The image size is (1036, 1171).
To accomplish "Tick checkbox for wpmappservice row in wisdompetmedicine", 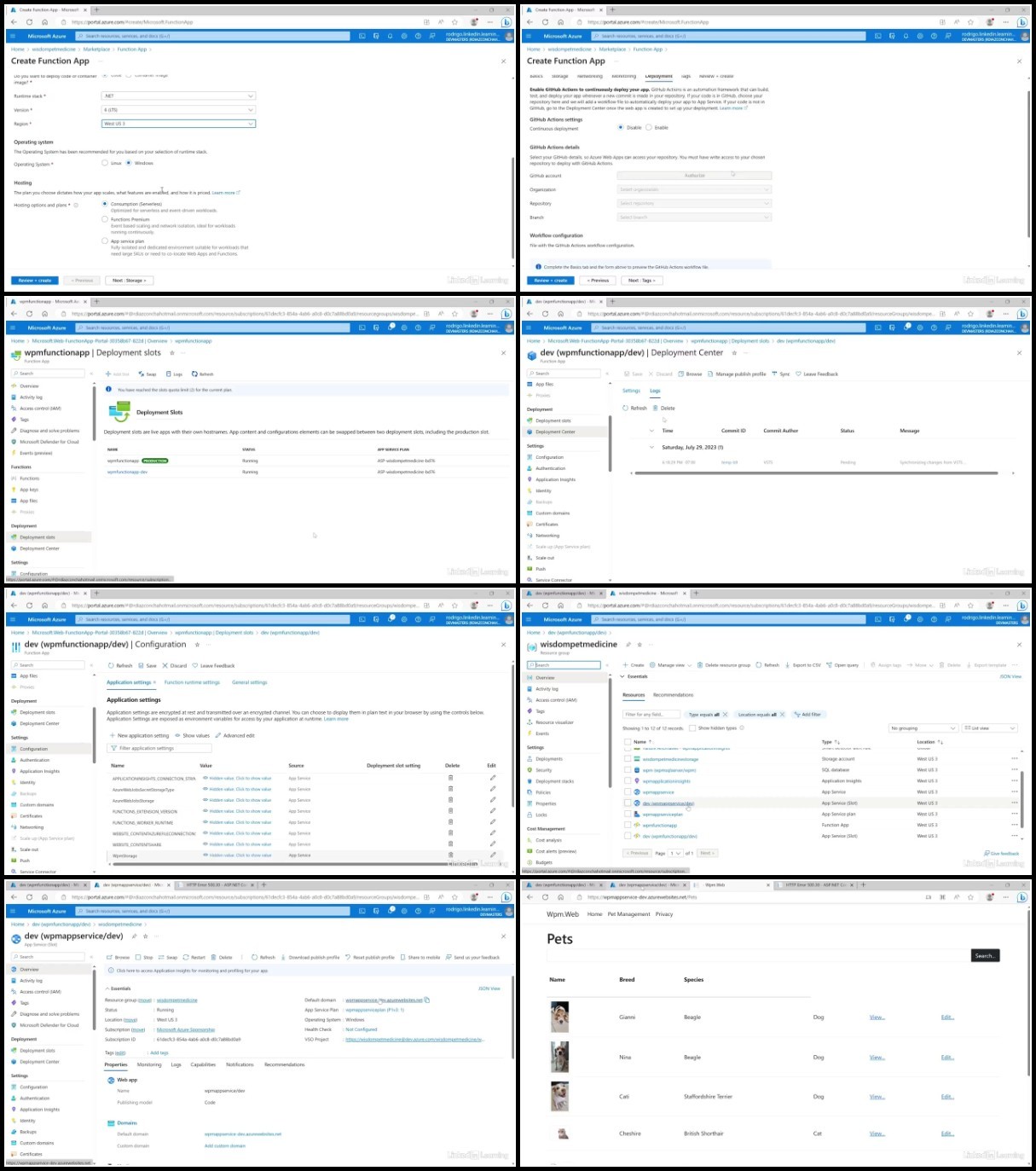I will [628, 791].
